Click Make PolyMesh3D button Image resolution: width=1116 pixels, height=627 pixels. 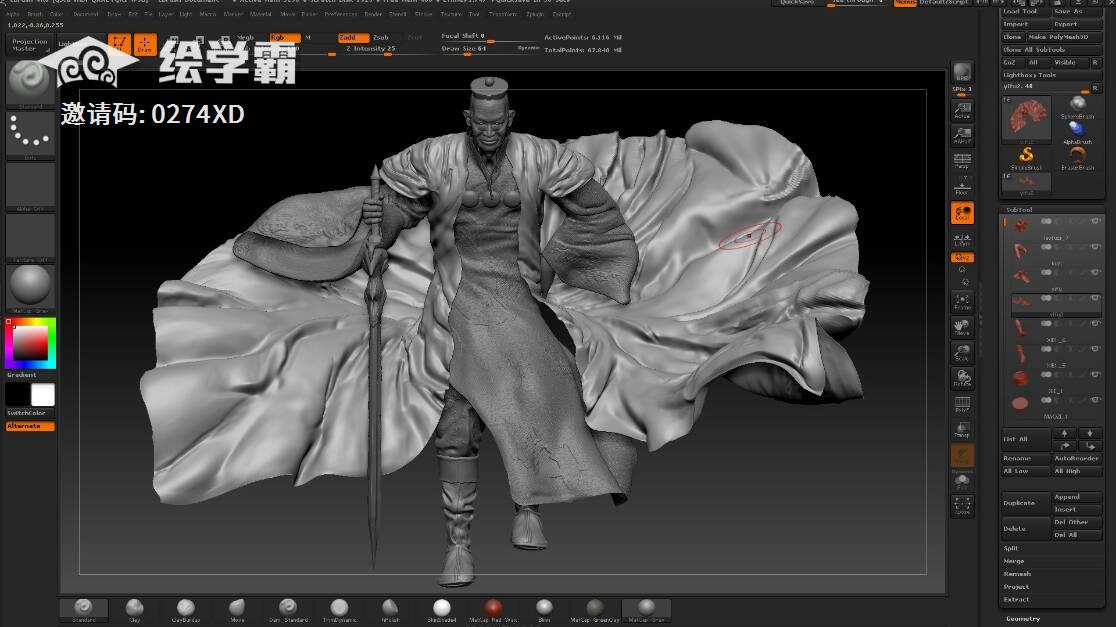click(1064, 37)
